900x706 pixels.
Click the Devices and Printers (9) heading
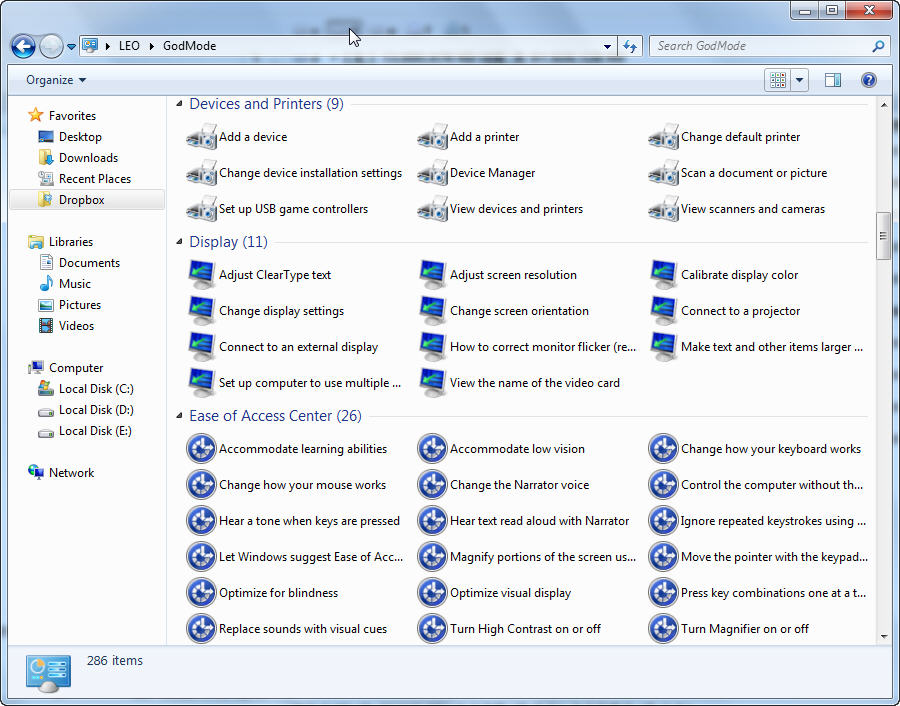[x=266, y=104]
